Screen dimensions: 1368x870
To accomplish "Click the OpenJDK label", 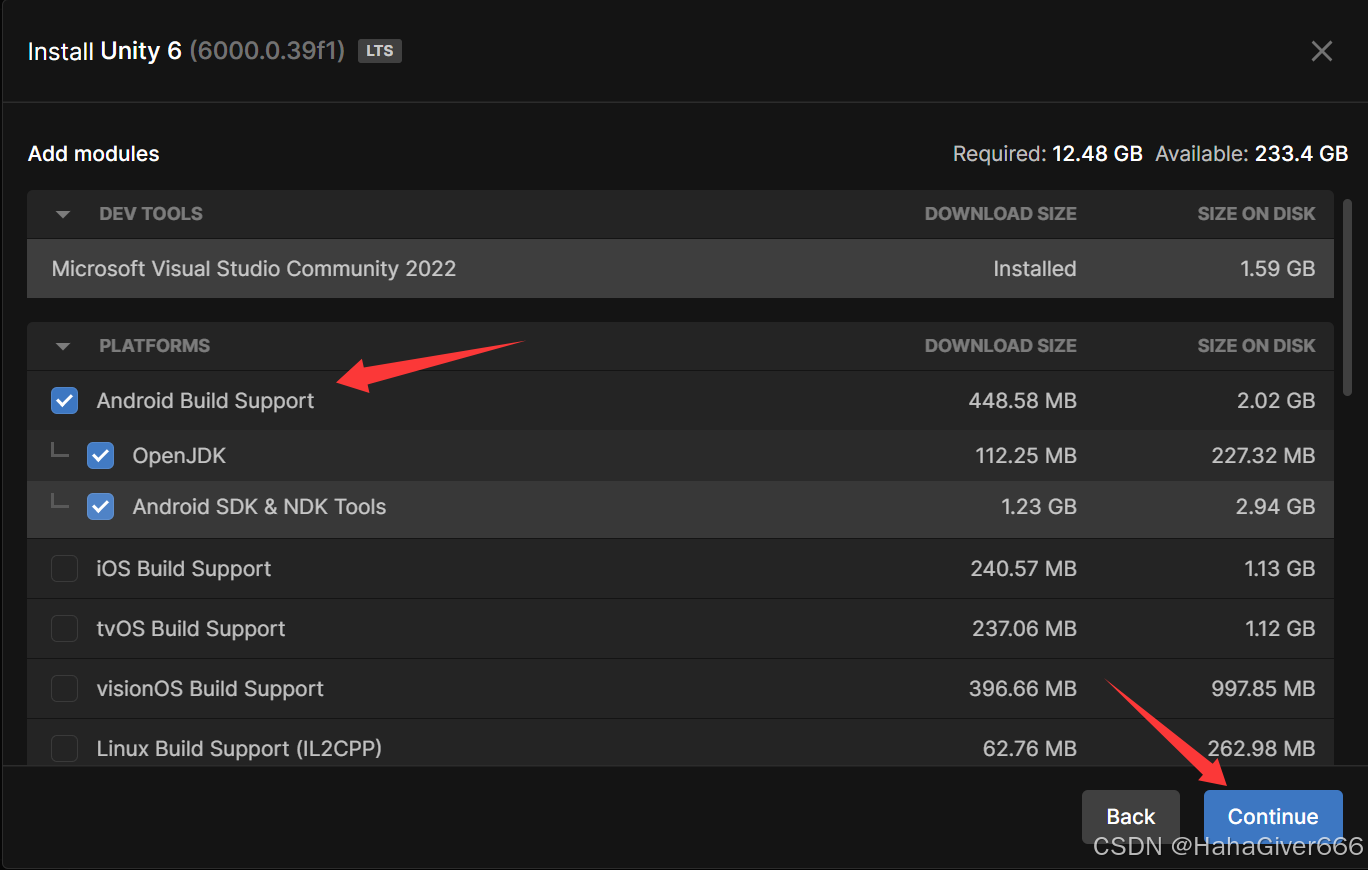I will [179, 456].
